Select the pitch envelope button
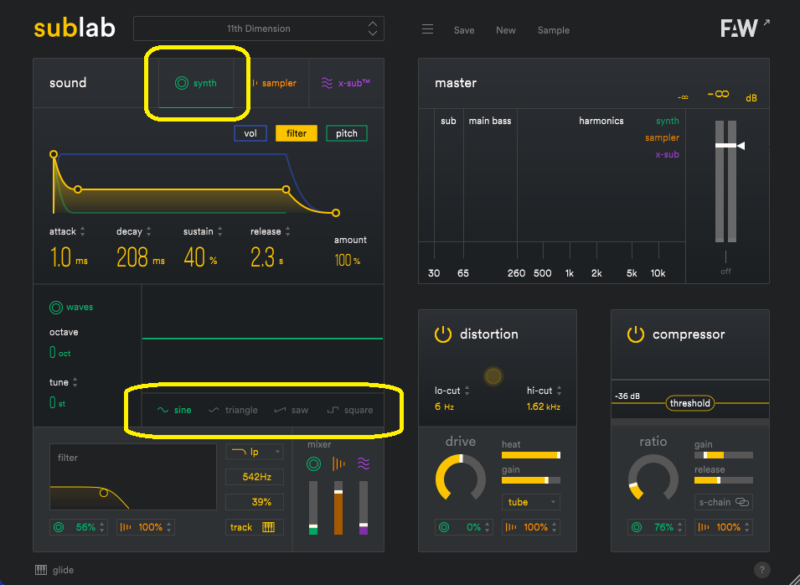800x585 pixels. tap(346, 133)
